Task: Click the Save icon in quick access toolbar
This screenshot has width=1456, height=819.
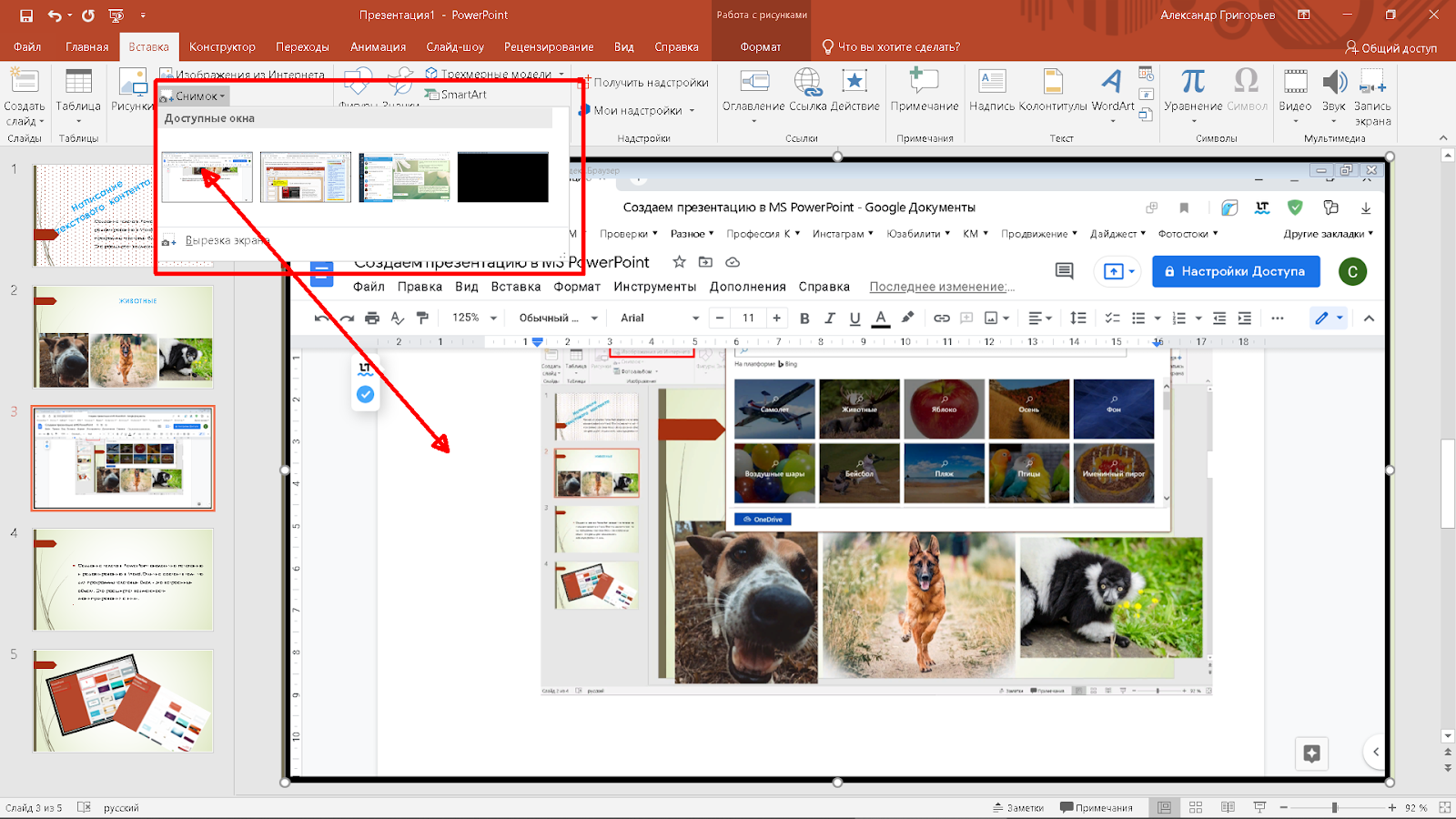Action: click(x=26, y=15)
